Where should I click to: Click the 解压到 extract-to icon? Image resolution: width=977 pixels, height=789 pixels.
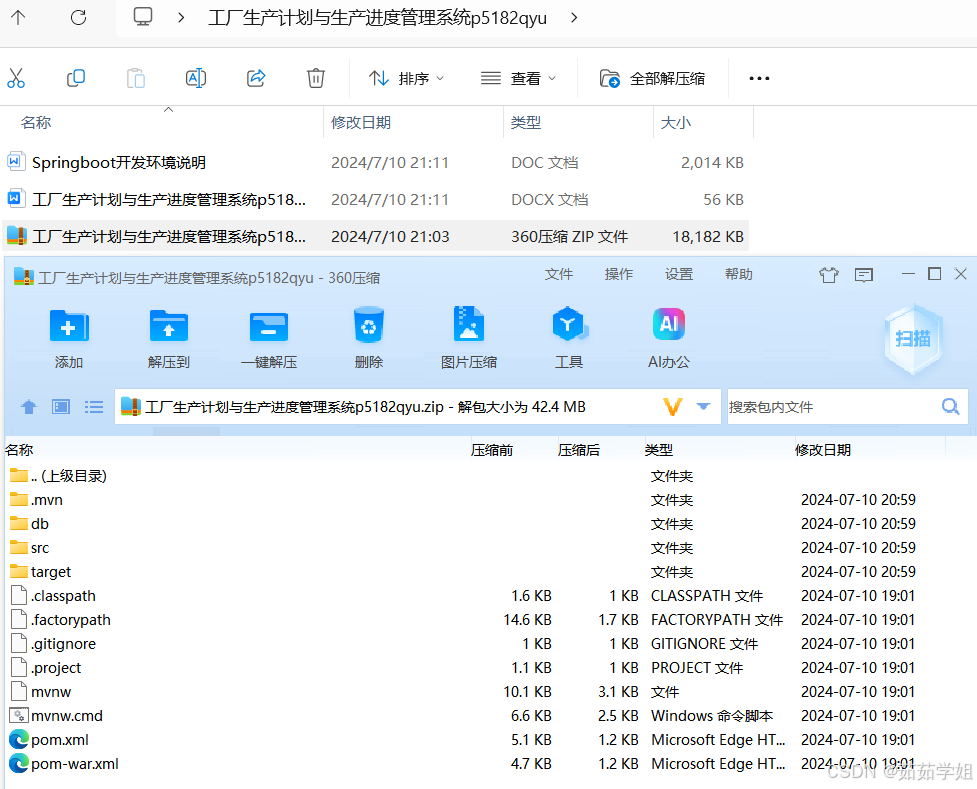tap(169, 326)
